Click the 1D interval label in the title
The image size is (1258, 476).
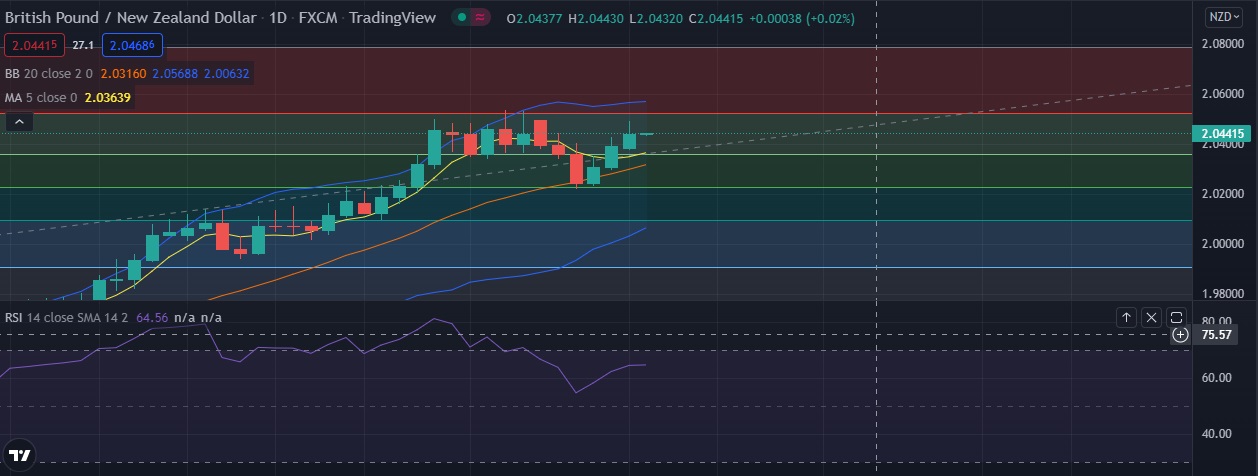coord(278,17)
